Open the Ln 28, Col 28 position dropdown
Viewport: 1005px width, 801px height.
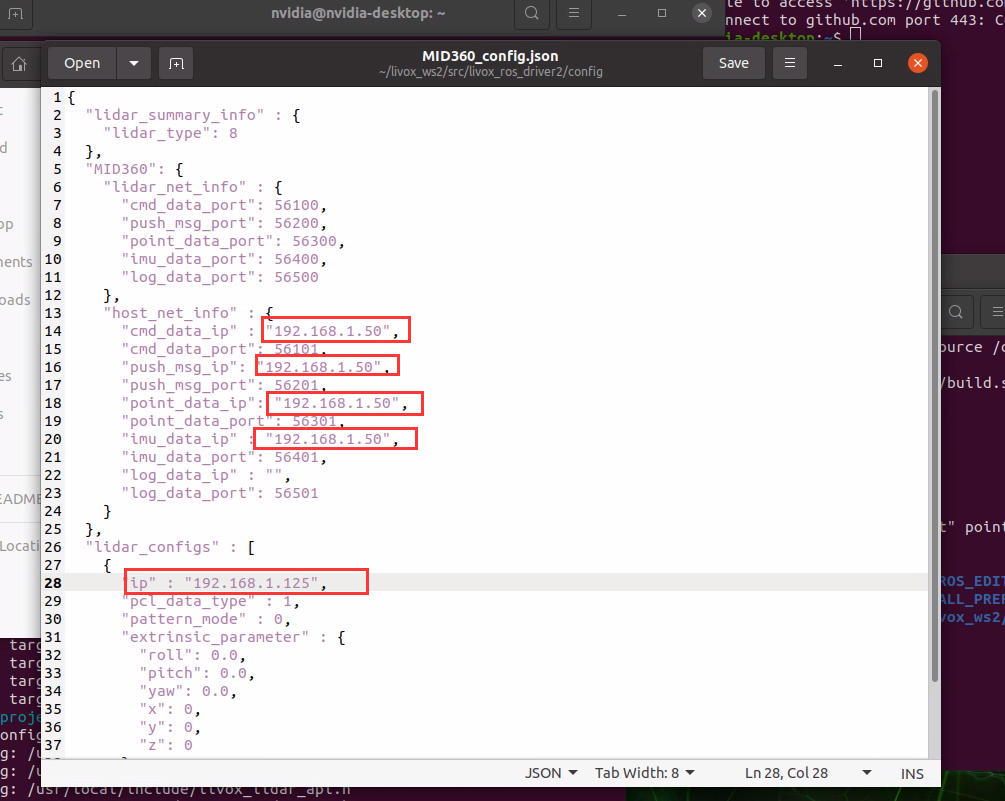(808, 773)
